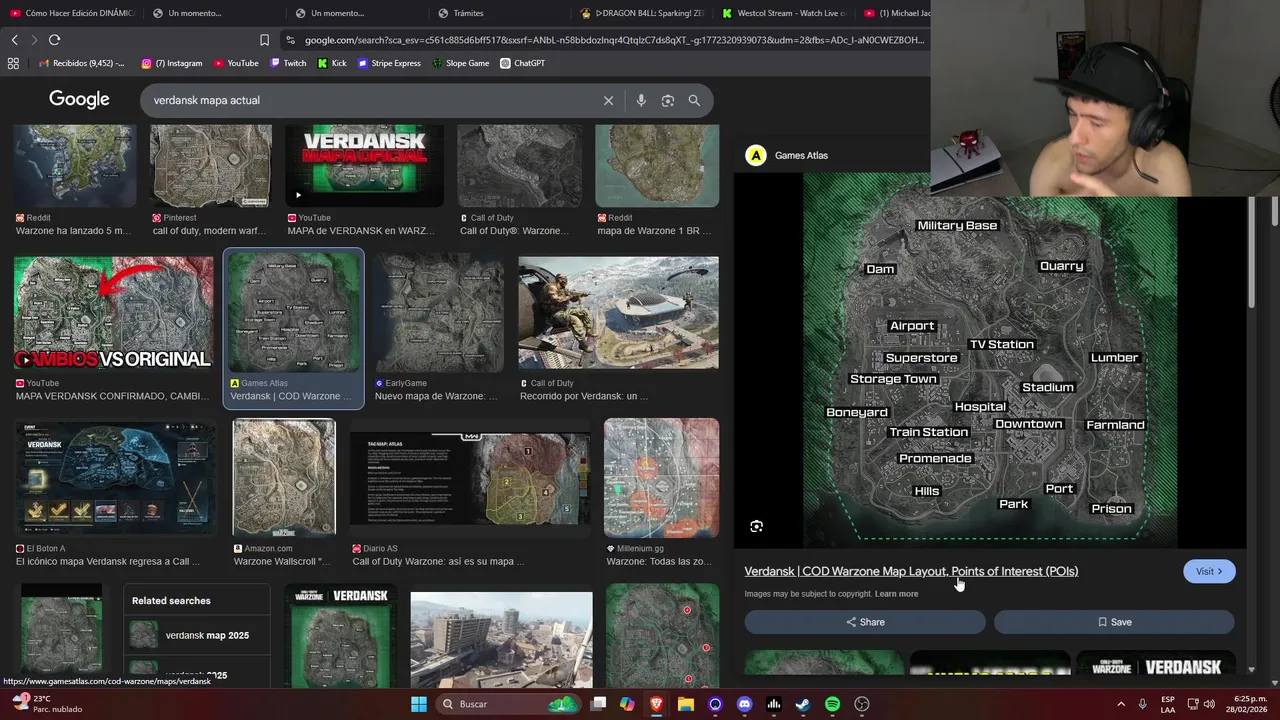
Task: Open the Twitch bookmark
Action: pos(288,63)
